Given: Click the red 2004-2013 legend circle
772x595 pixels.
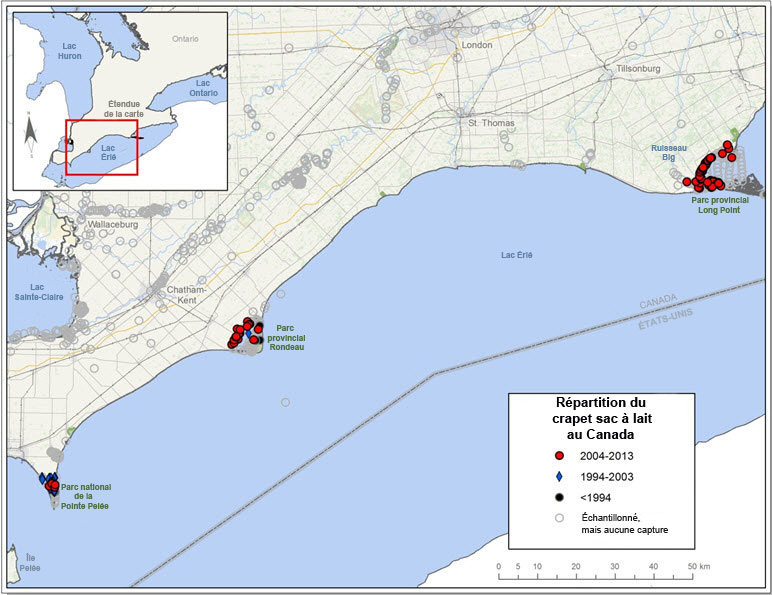Looking at the screenshot, I should click(560, 456).
